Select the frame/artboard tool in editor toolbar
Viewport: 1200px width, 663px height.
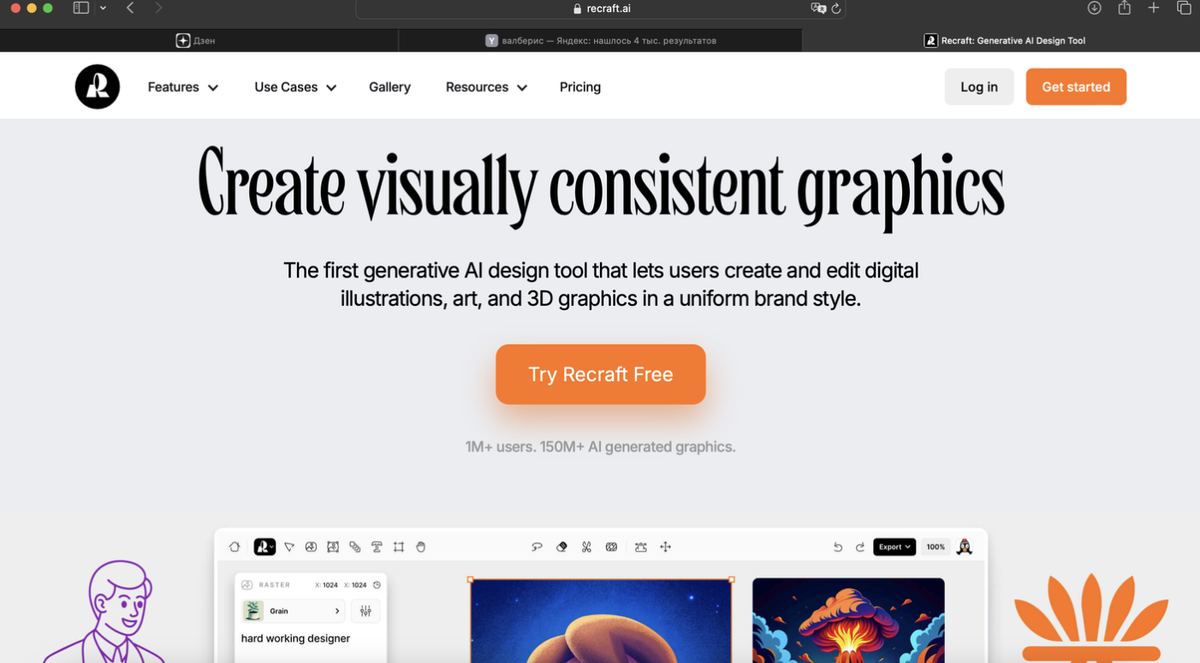point(399,547)
